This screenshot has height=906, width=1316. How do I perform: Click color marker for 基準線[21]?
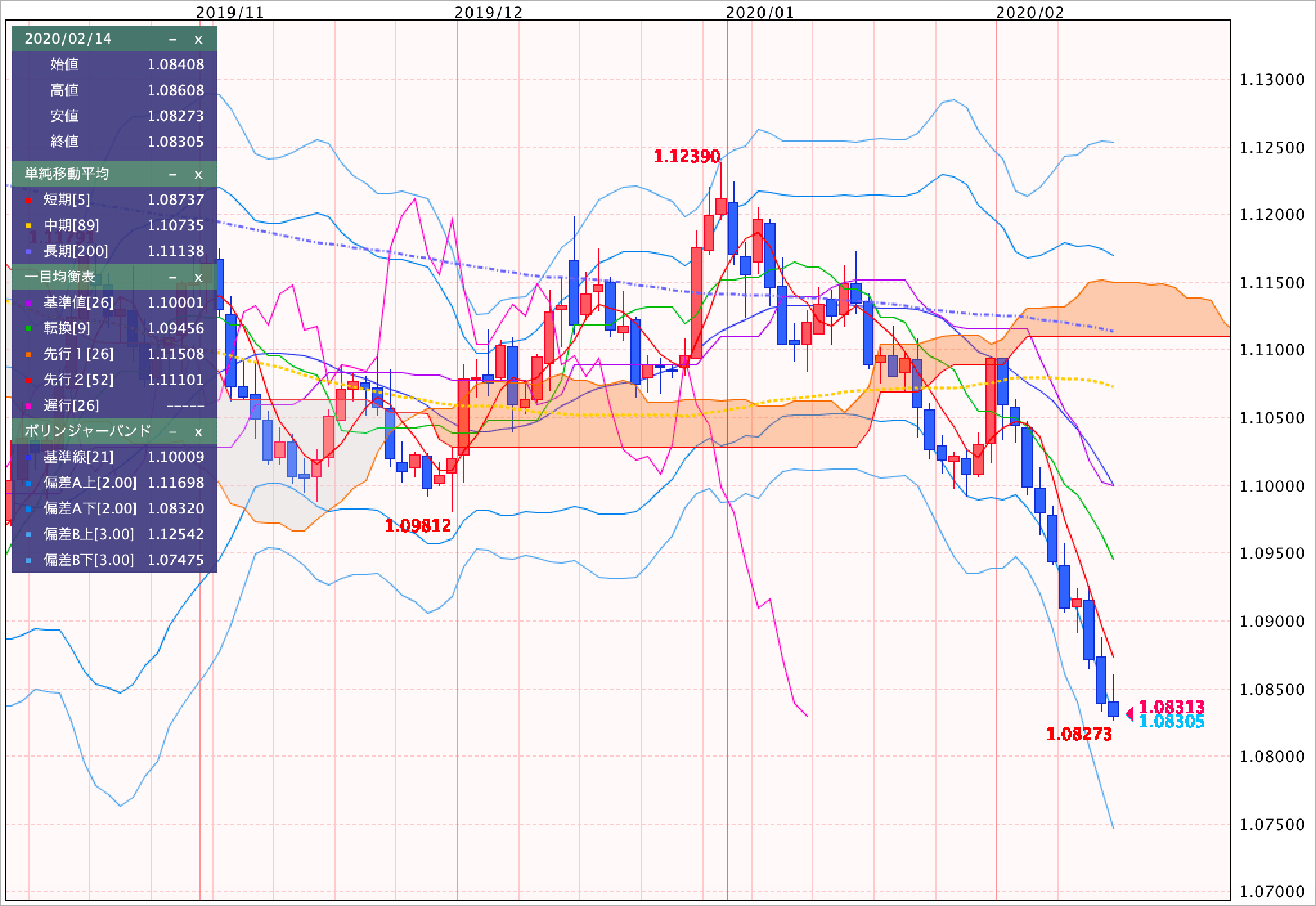point(28,458)
